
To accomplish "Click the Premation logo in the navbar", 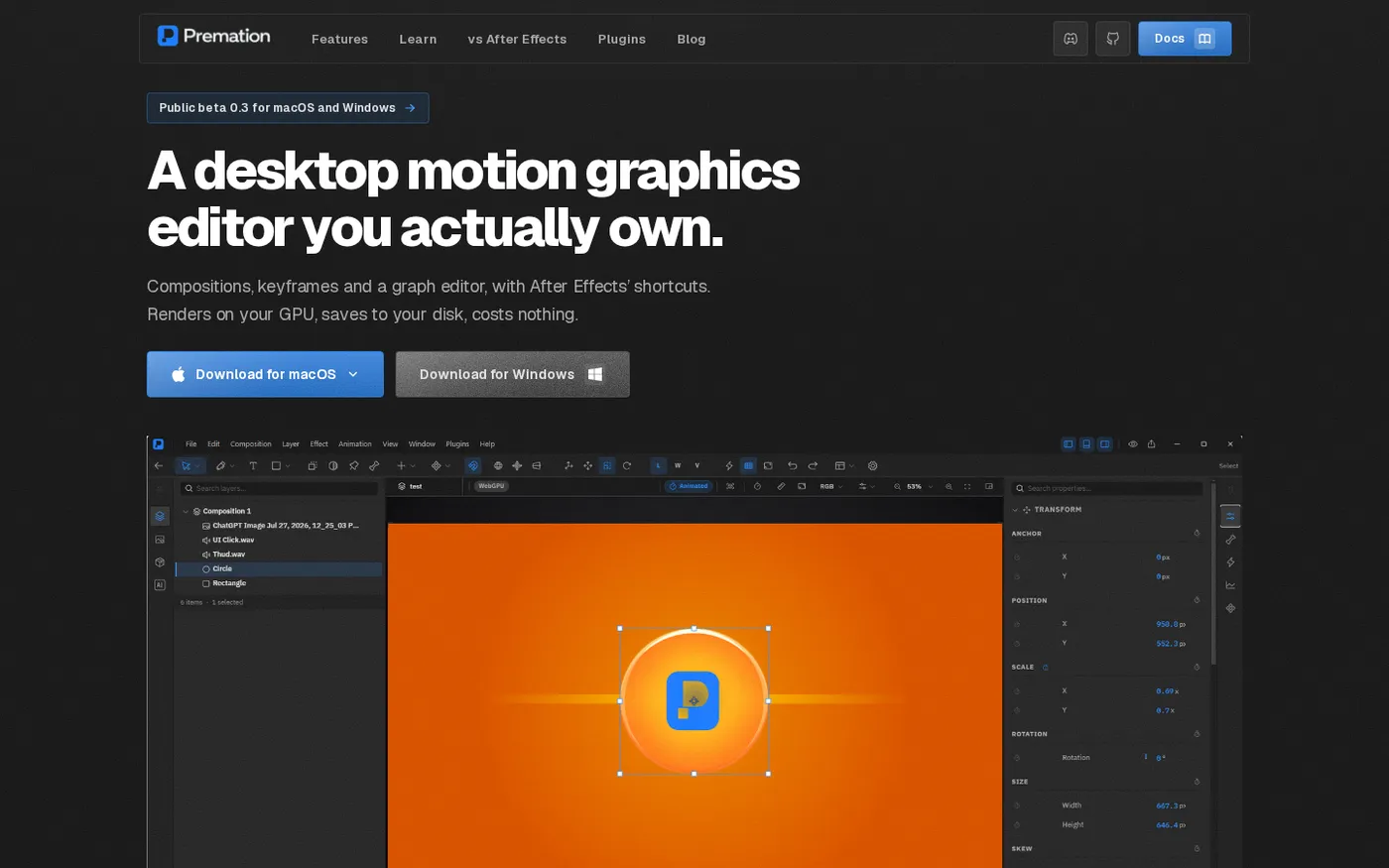I will (213, 37).
